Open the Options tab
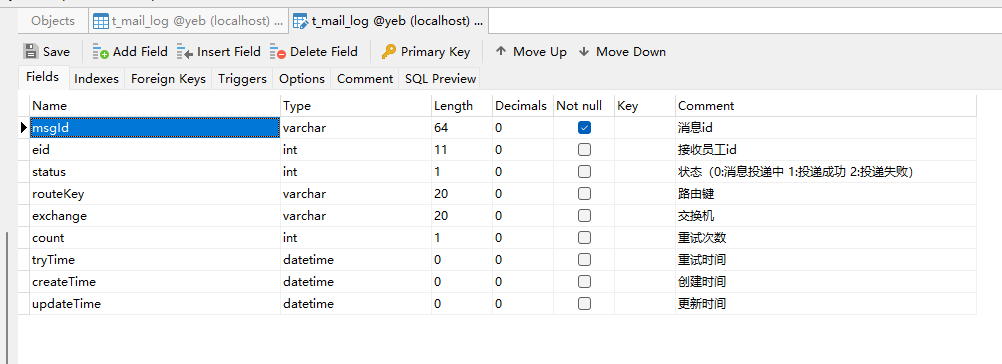 (302, 79)
